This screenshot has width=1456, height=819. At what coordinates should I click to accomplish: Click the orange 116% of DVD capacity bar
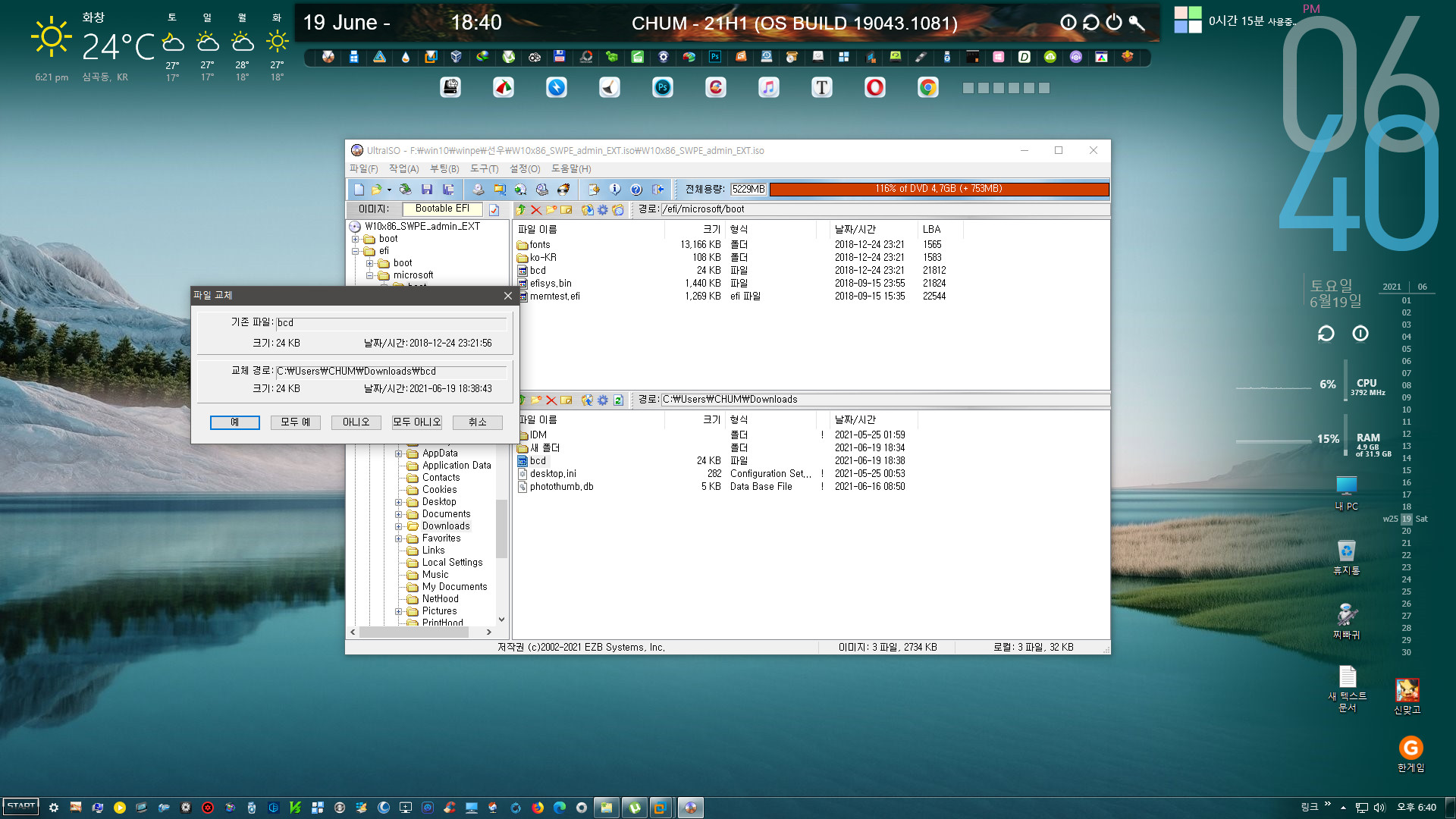939,189
